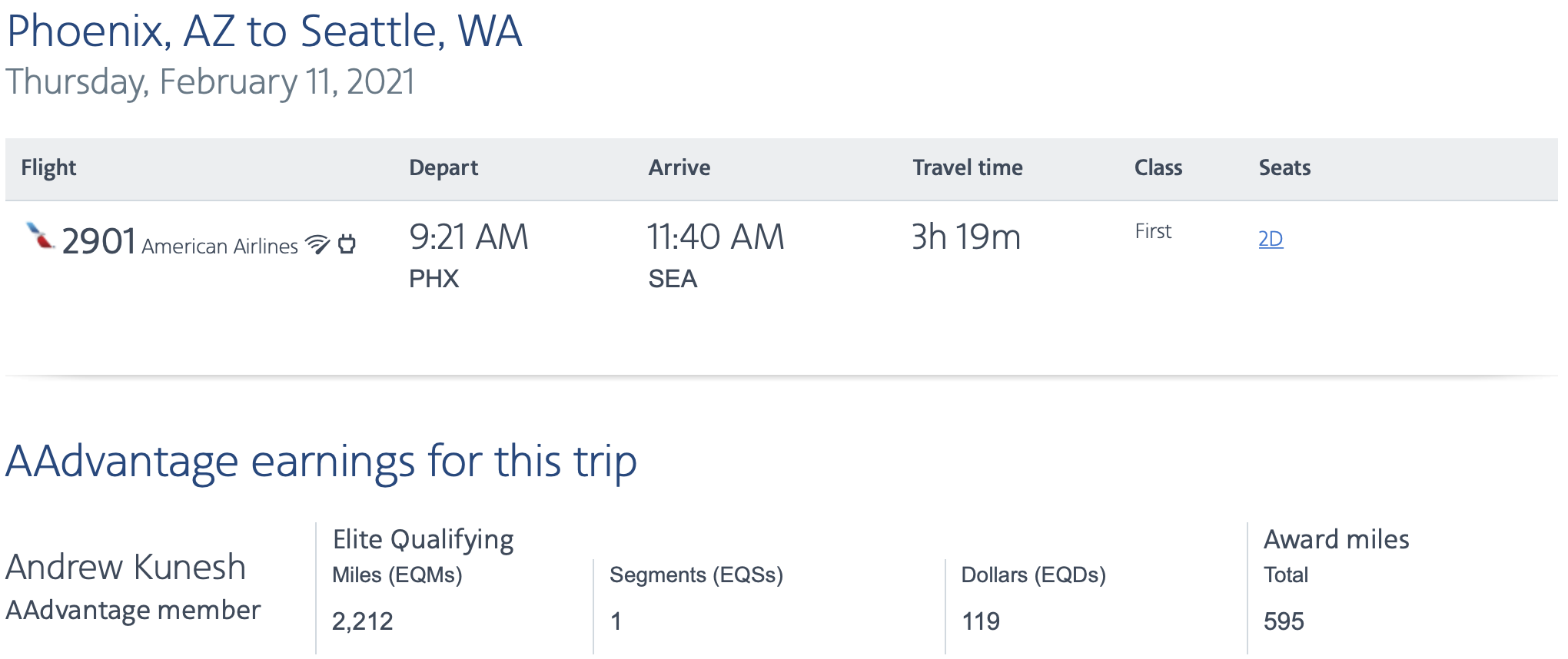Click the Travel time column header
Viewport: 1568px width, 659px height.
tap(966, 167)
